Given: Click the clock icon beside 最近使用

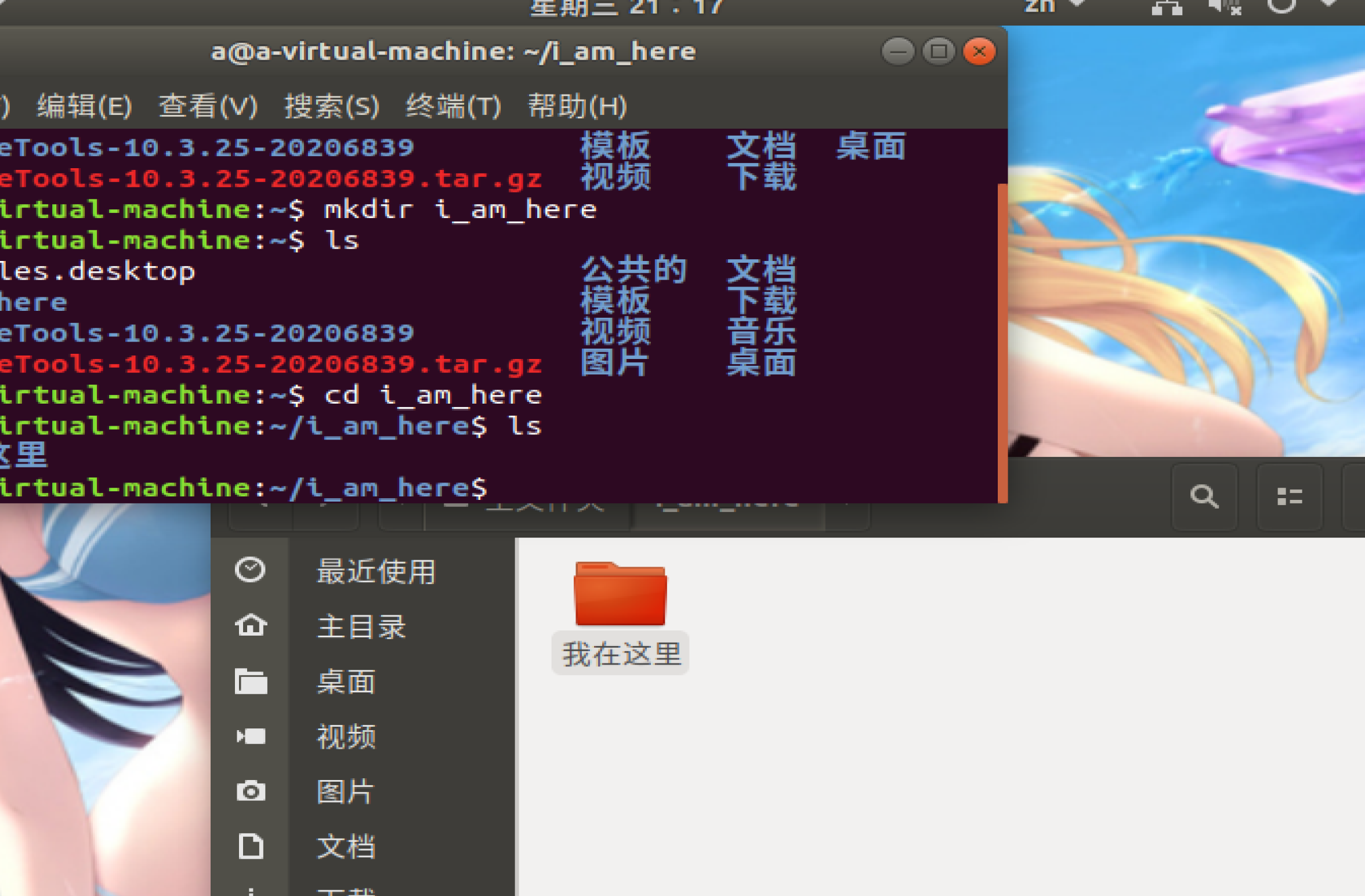Looking at the screenshot, I should [x=250, y=569].
